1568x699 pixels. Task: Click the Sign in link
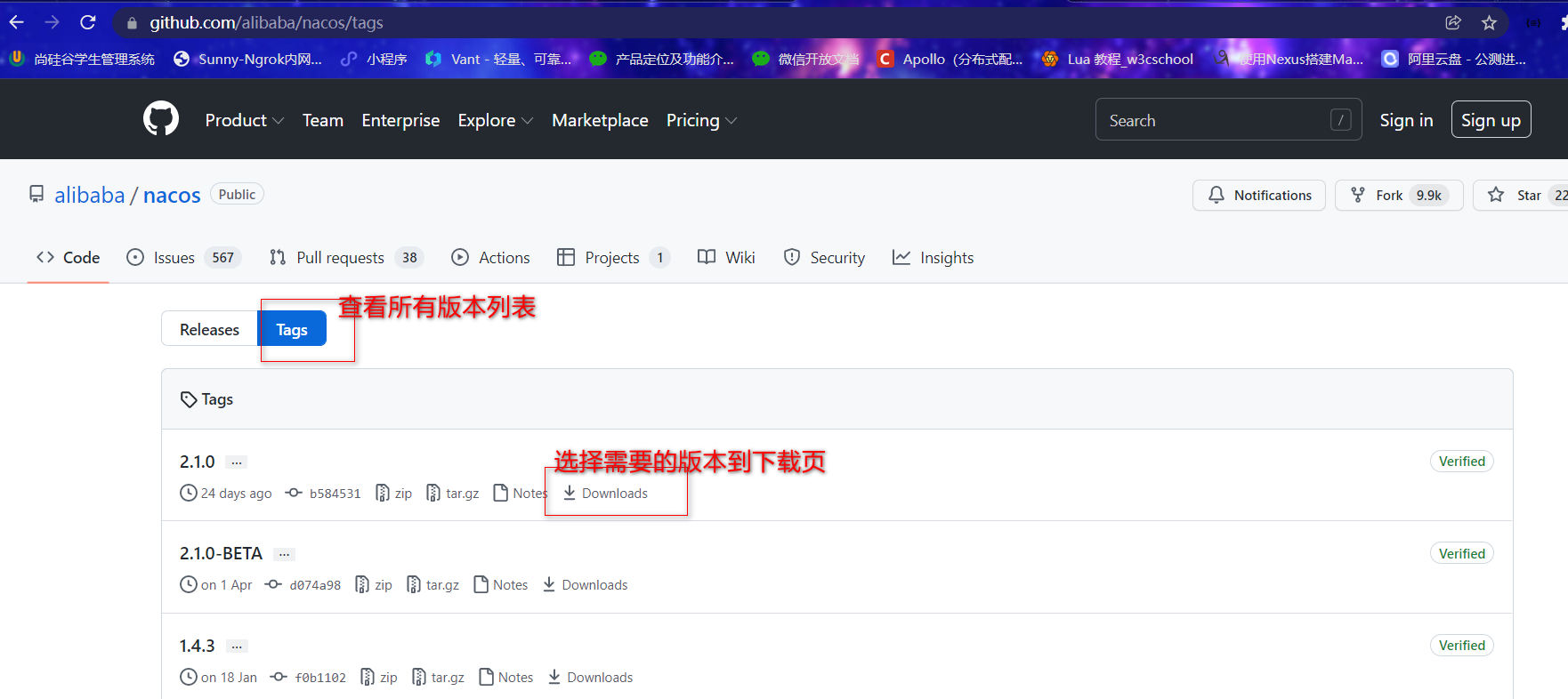(1406, 120)
